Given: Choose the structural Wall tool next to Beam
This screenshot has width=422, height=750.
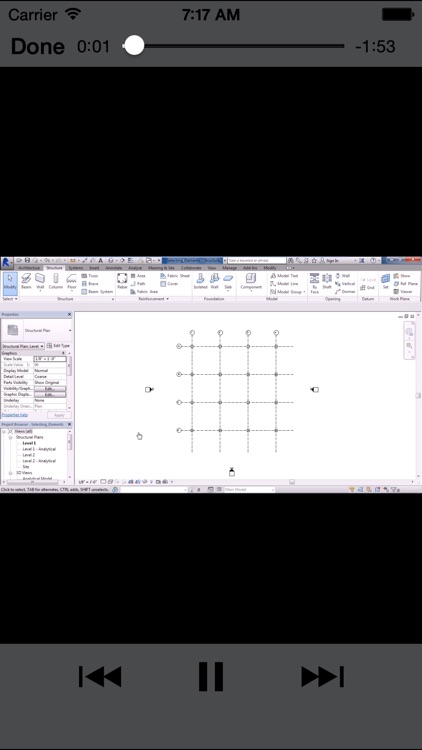Looking at the screenshot, I should [x=40, y=283].
